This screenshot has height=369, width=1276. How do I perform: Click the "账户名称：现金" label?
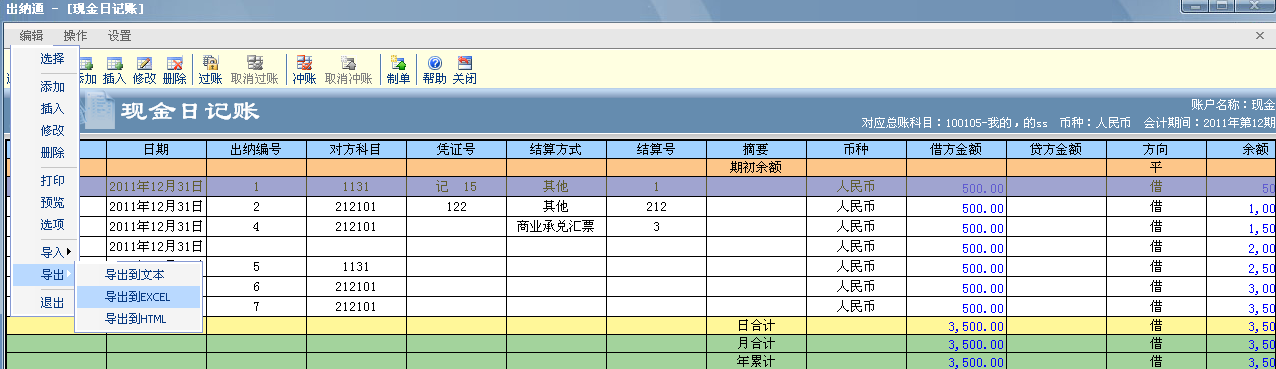coord(1233,105)
